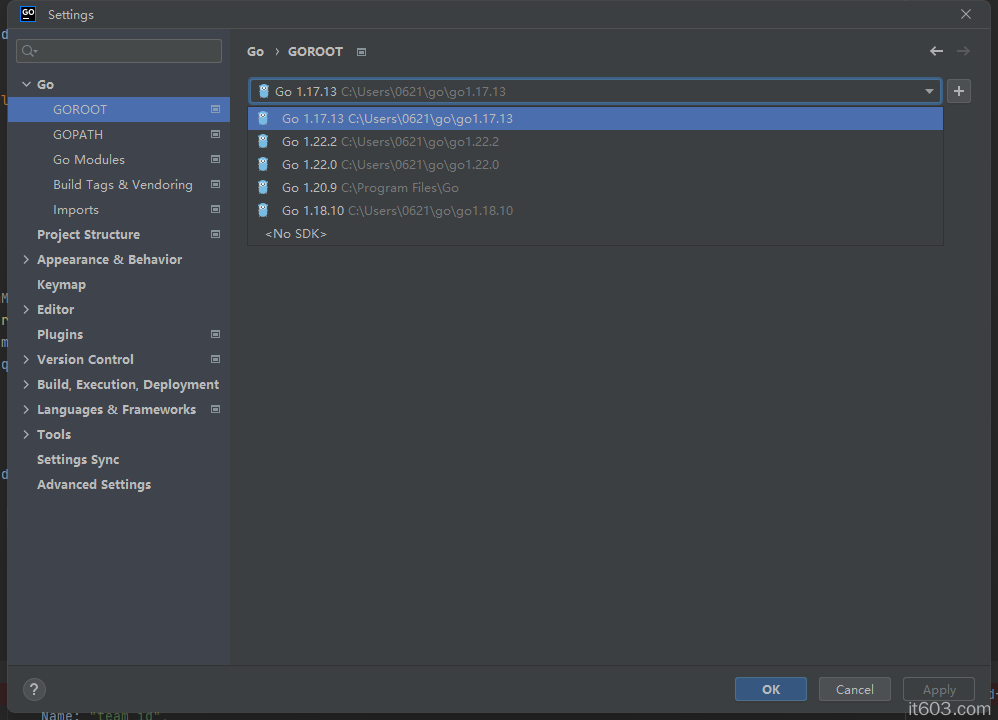This screenshot has width=998, height=720.
Task: Select the <No SDK> option
Action: click(296, 233)
